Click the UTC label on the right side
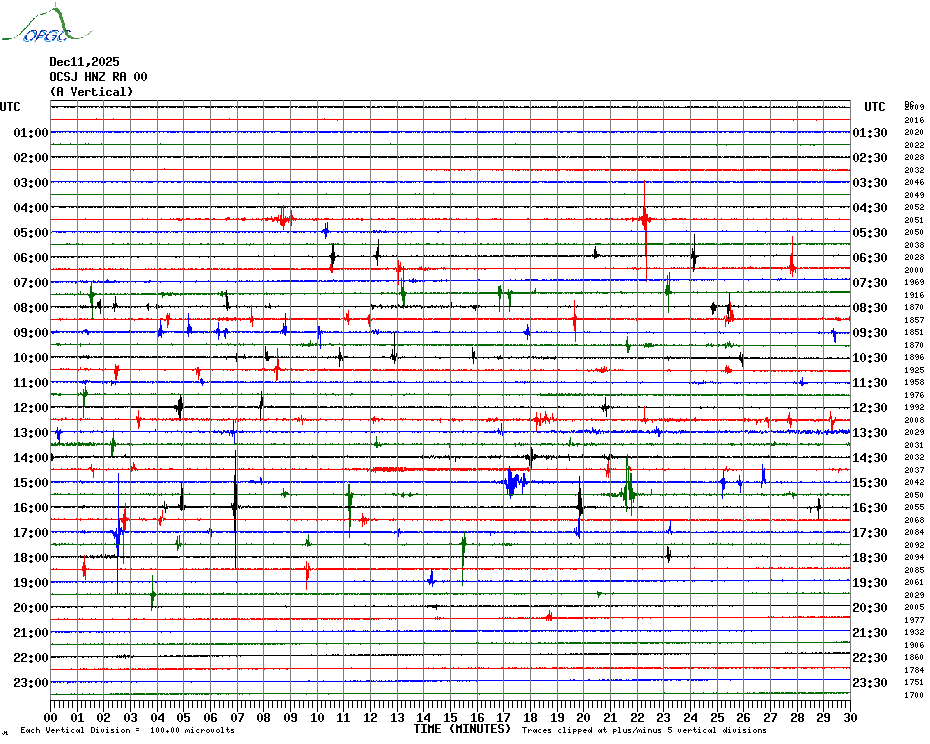 pos(875,107)
